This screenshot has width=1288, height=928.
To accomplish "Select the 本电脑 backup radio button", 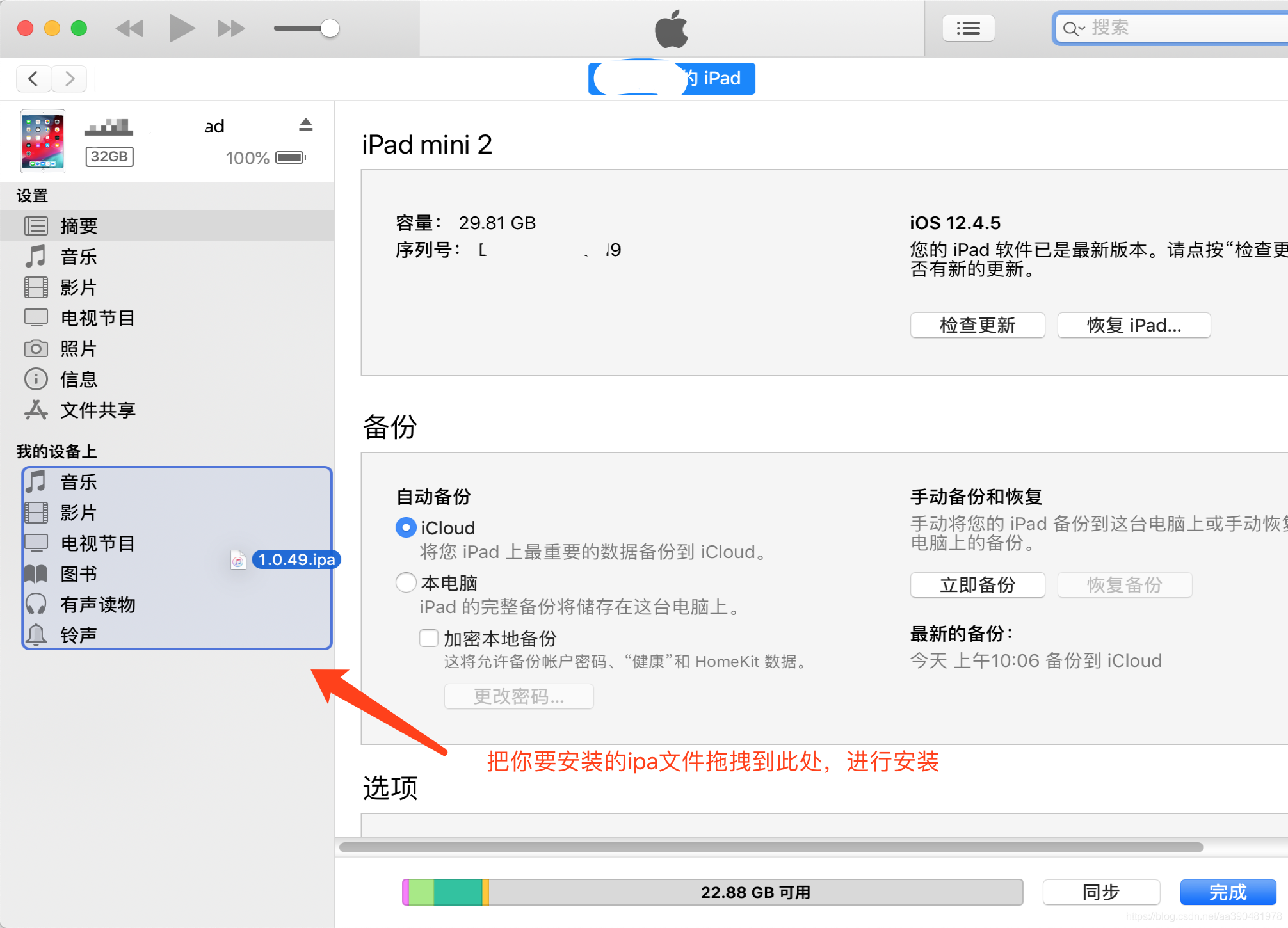I will [406, 582].
